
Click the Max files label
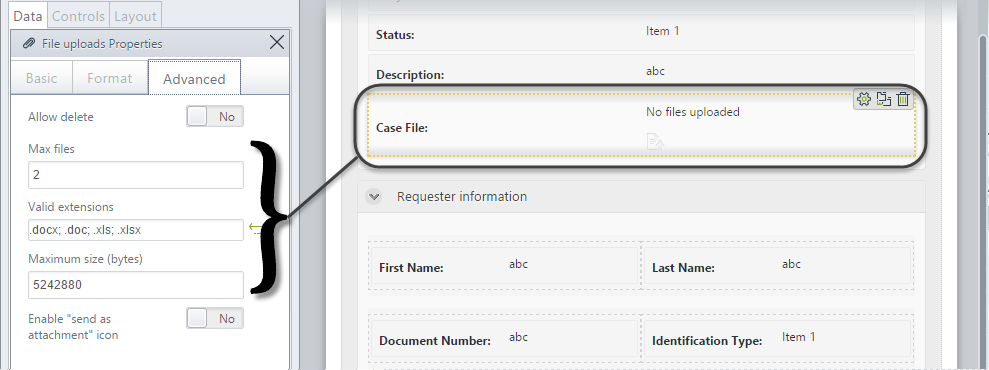[51, 149]
